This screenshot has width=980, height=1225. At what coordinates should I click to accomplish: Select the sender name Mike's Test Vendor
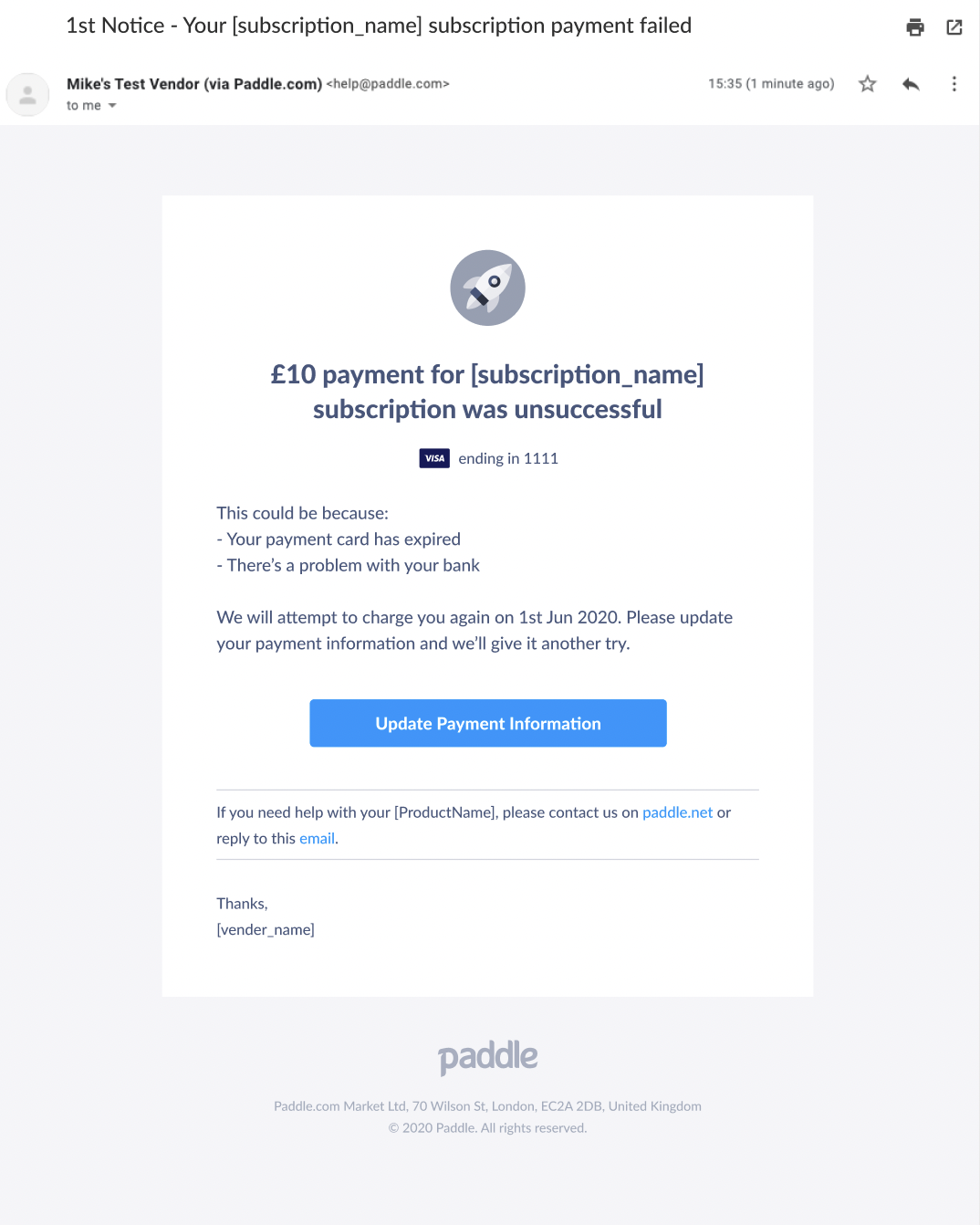pos(193,84)
